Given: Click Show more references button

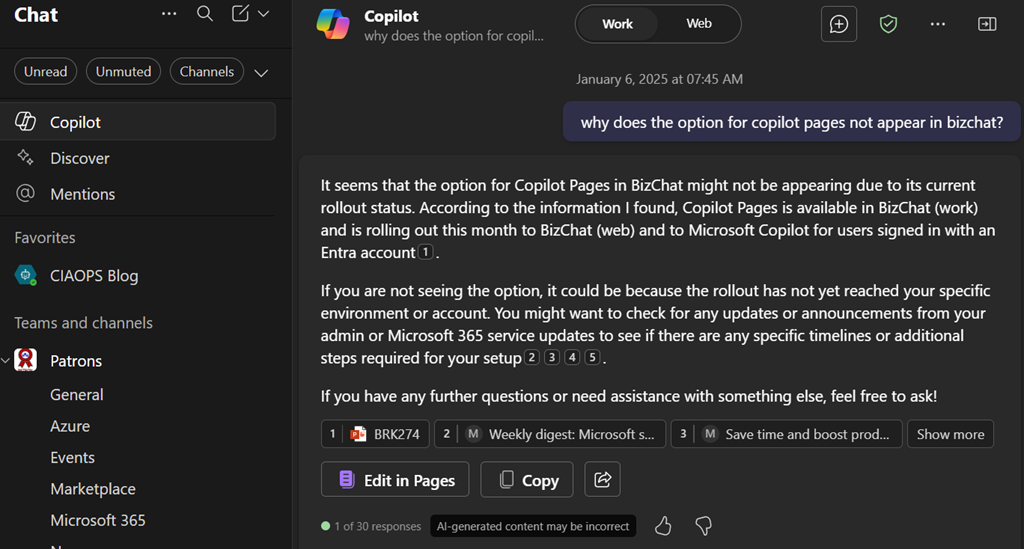Looking at the screenshot, I should click(x=950, y=434).
